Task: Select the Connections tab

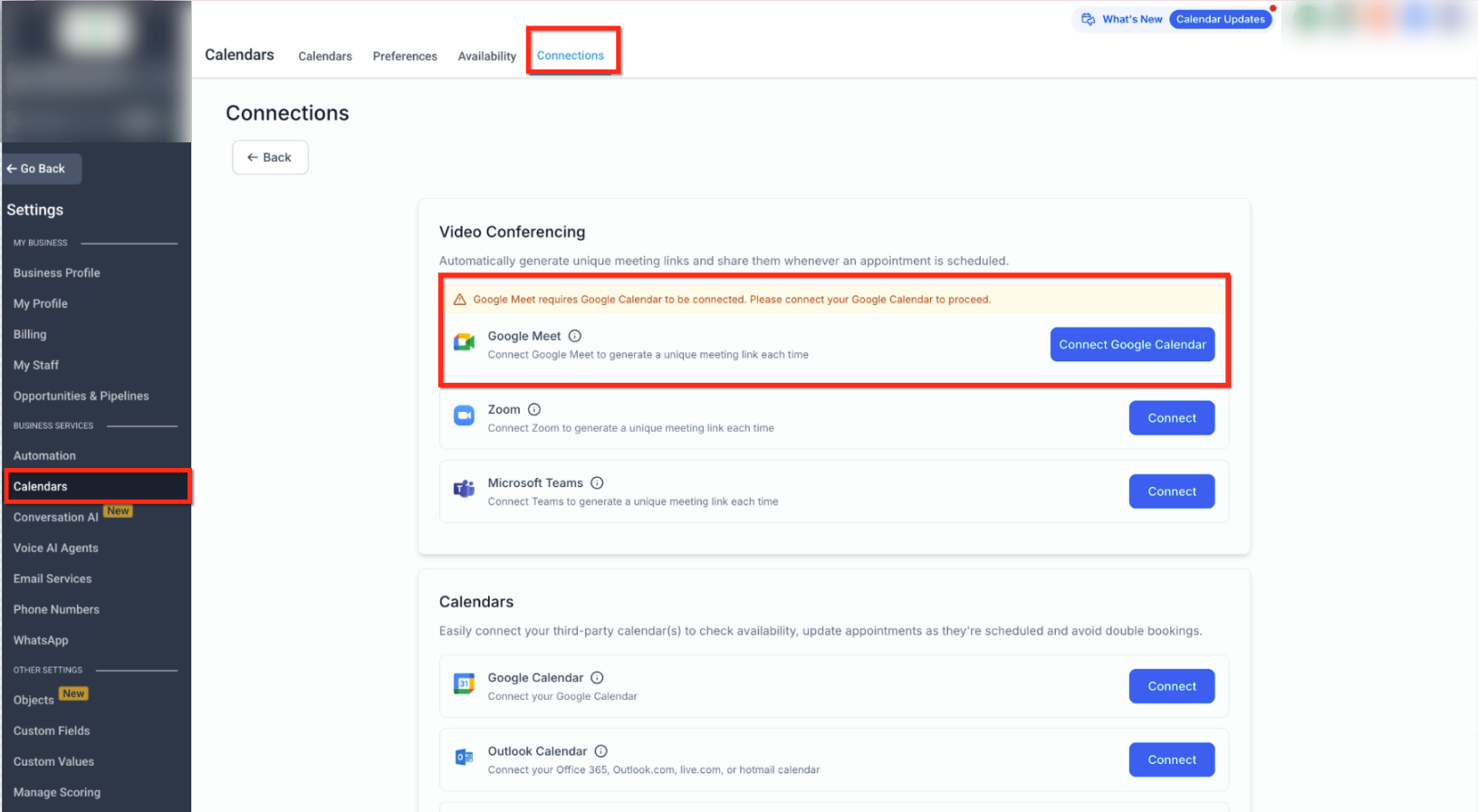Action: pyautogui.click(x=571, y=55)
